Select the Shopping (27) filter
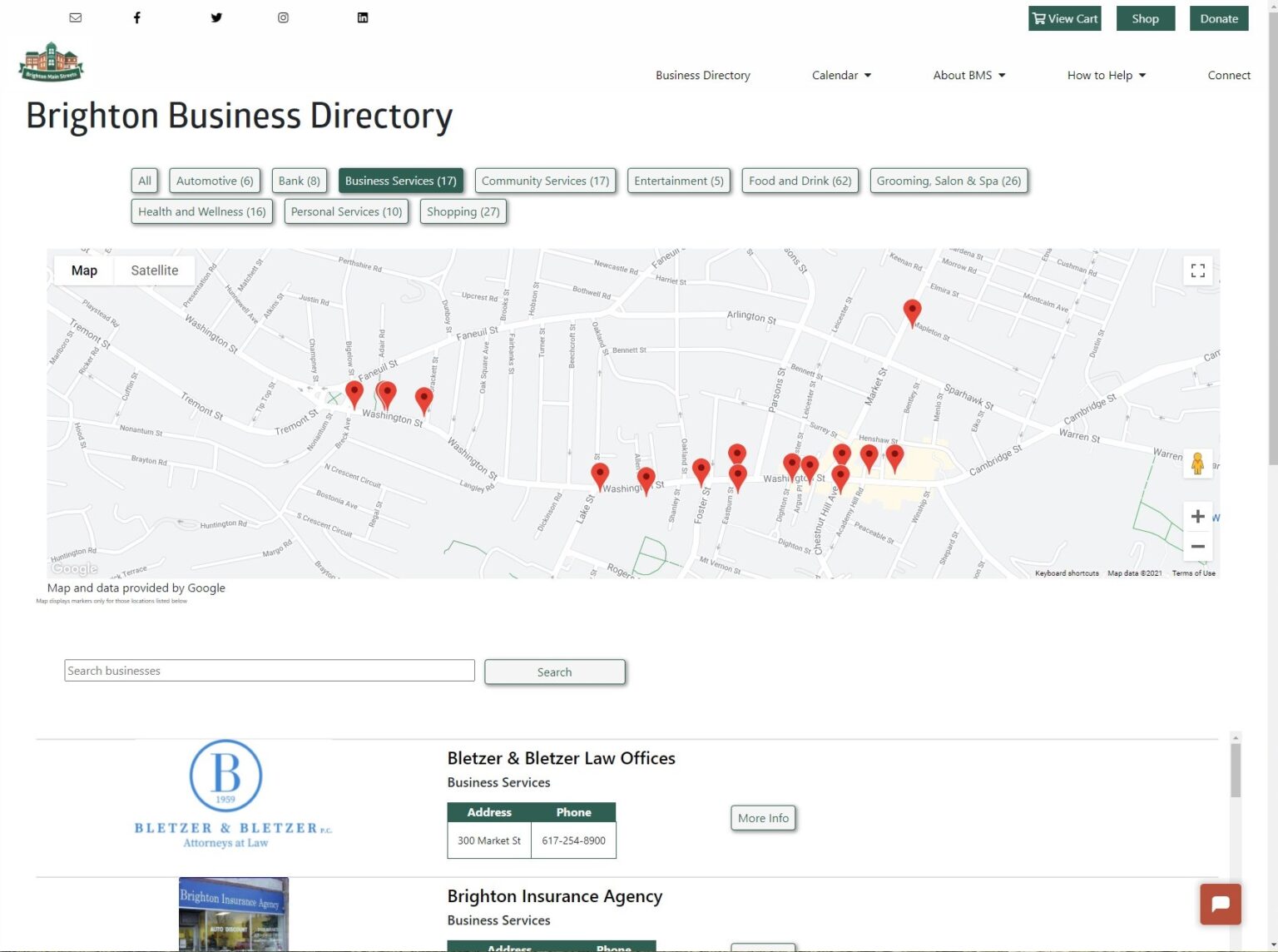The width and height of the screenshot is (1278, 952). (463, 211)
